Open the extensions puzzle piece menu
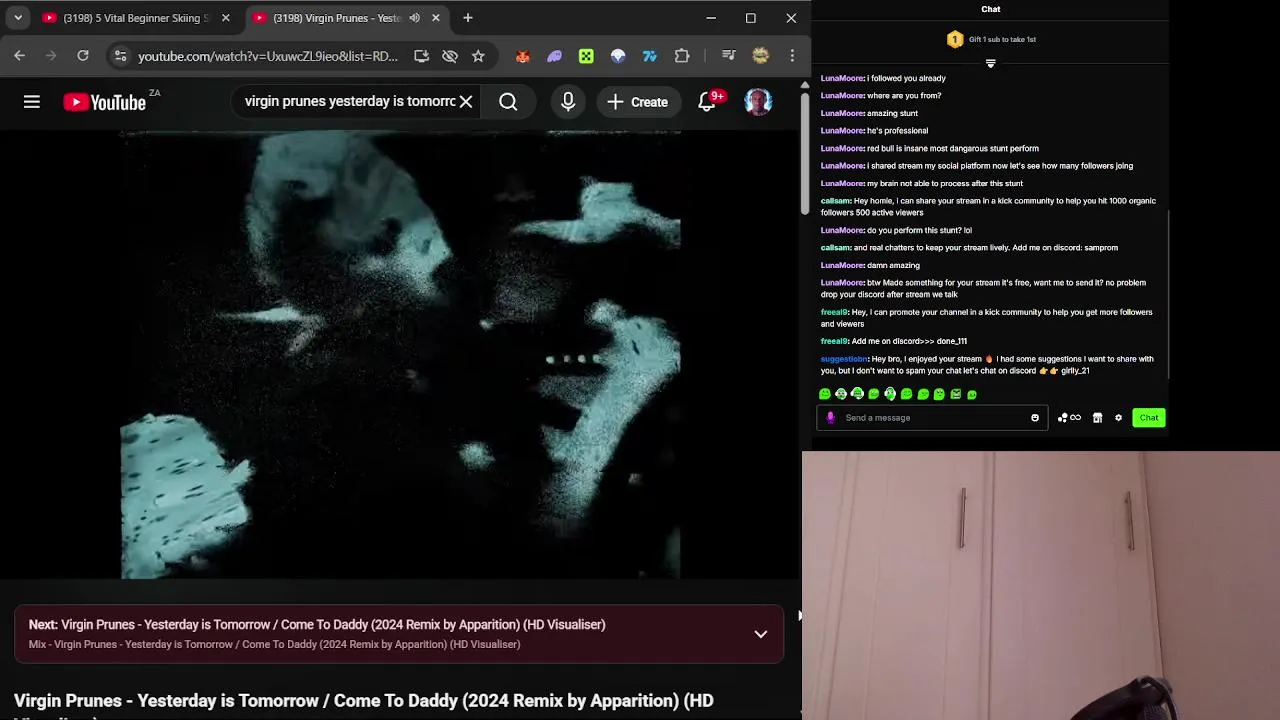The width and height of the screenshot is (1280, 720). [x=682, y=56]
